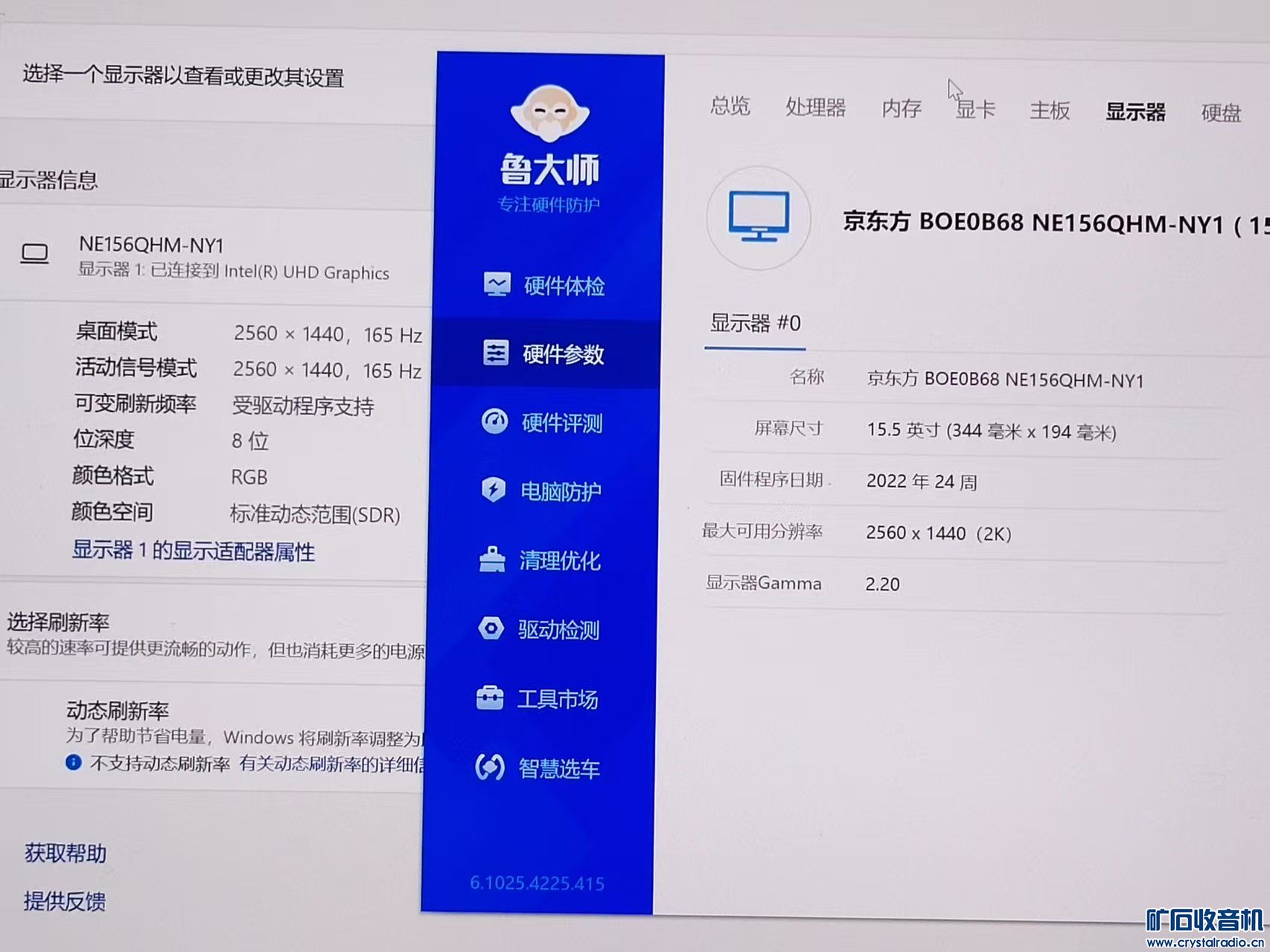Open the 主板 tab

tap(1050, 110)
